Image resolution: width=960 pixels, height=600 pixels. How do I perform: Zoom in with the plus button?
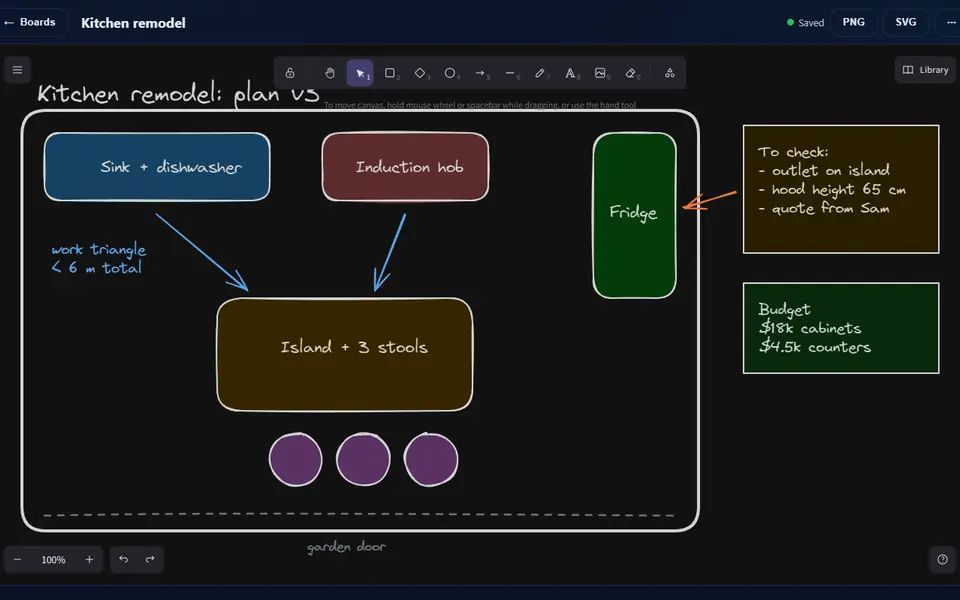coord(89,560)
